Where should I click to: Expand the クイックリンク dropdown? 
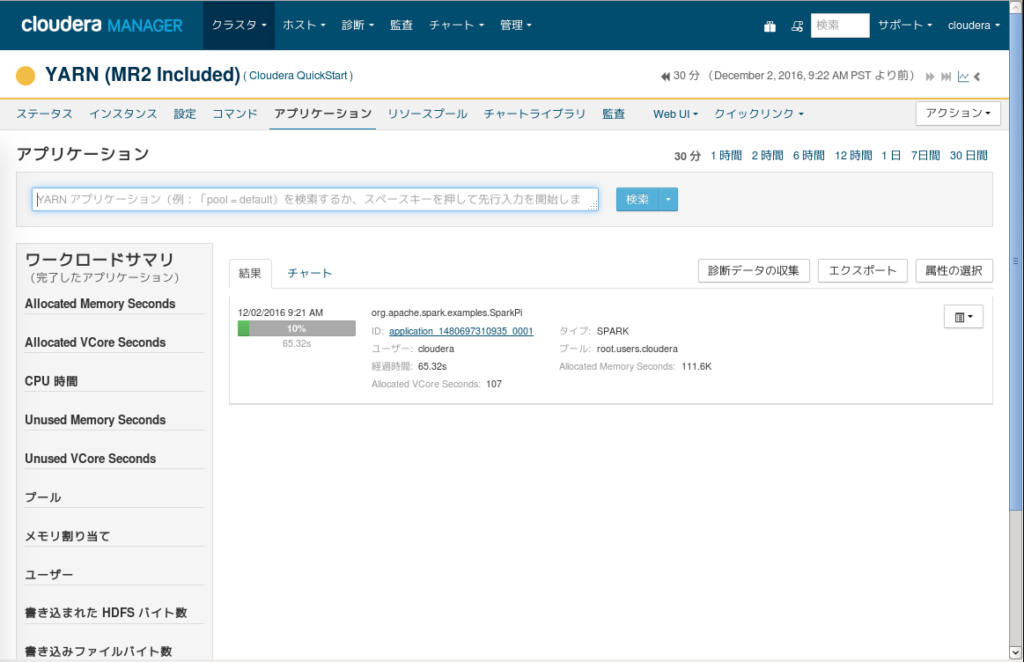pos(758,114)
